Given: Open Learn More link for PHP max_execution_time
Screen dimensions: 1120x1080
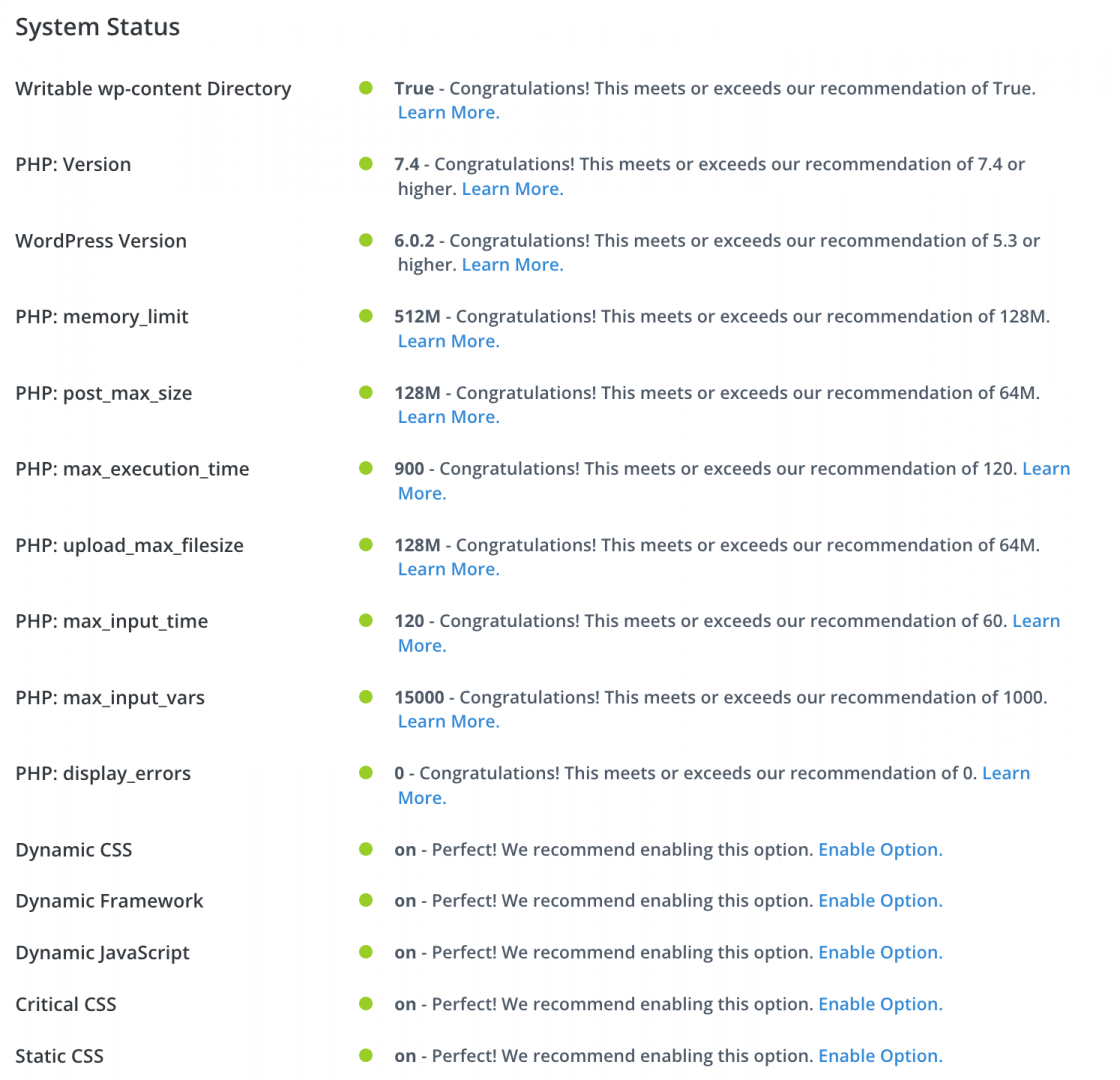Looking at the screenshot, I should pos(1046,469).
